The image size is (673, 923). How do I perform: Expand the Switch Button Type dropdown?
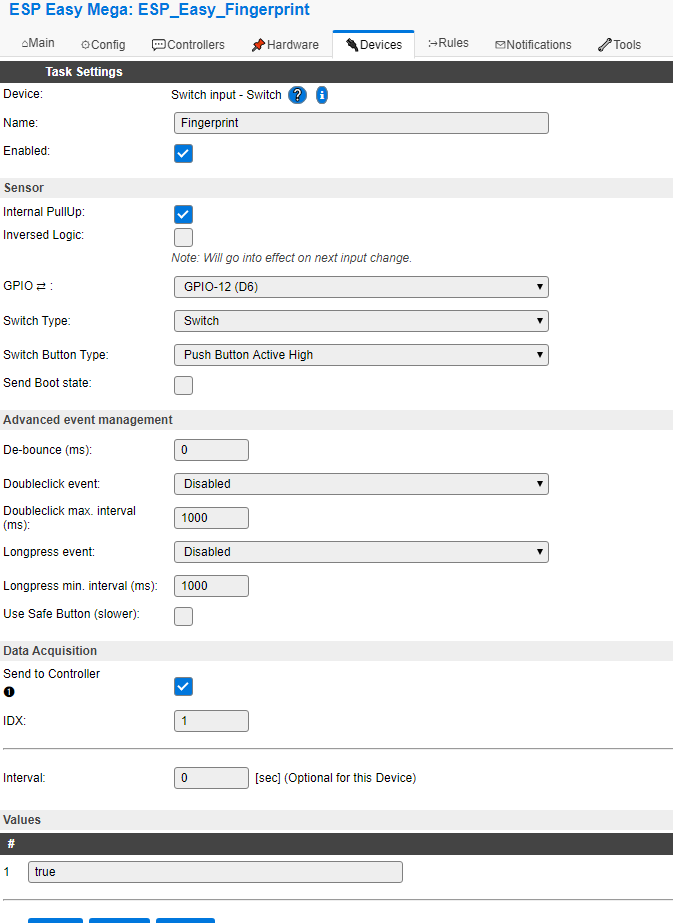coord(361,355)
